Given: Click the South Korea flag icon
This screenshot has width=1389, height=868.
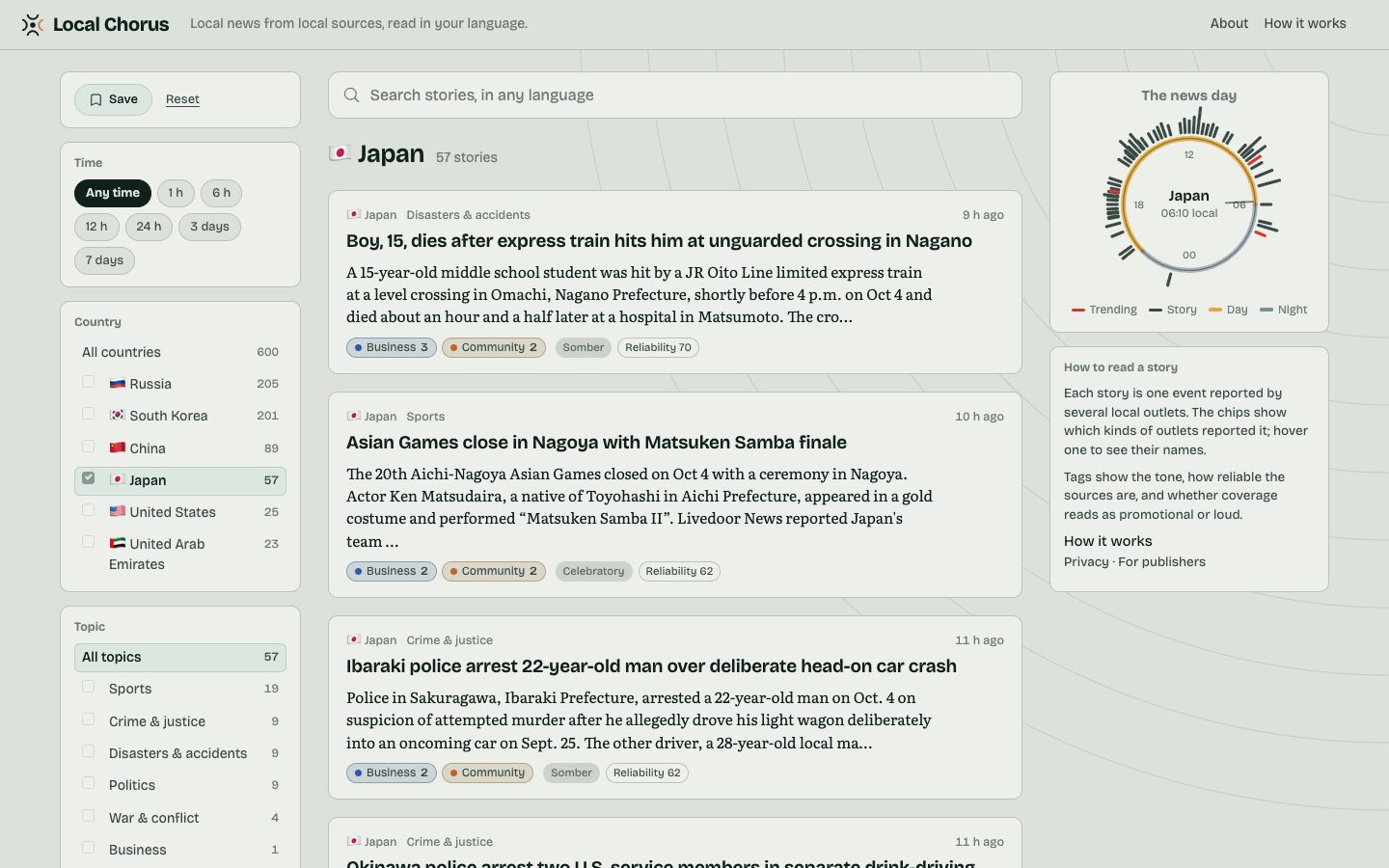Looking at the screenshot, I should point(118,416).
